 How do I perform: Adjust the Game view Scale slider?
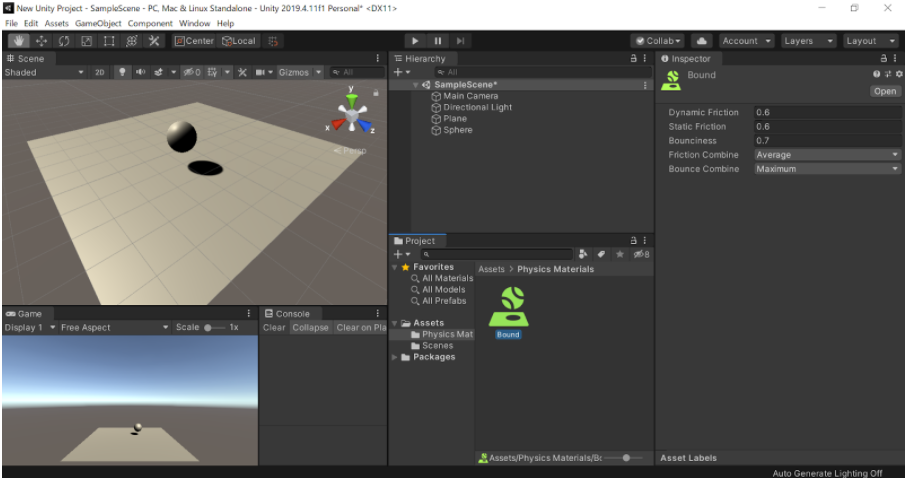pos(214,327)
